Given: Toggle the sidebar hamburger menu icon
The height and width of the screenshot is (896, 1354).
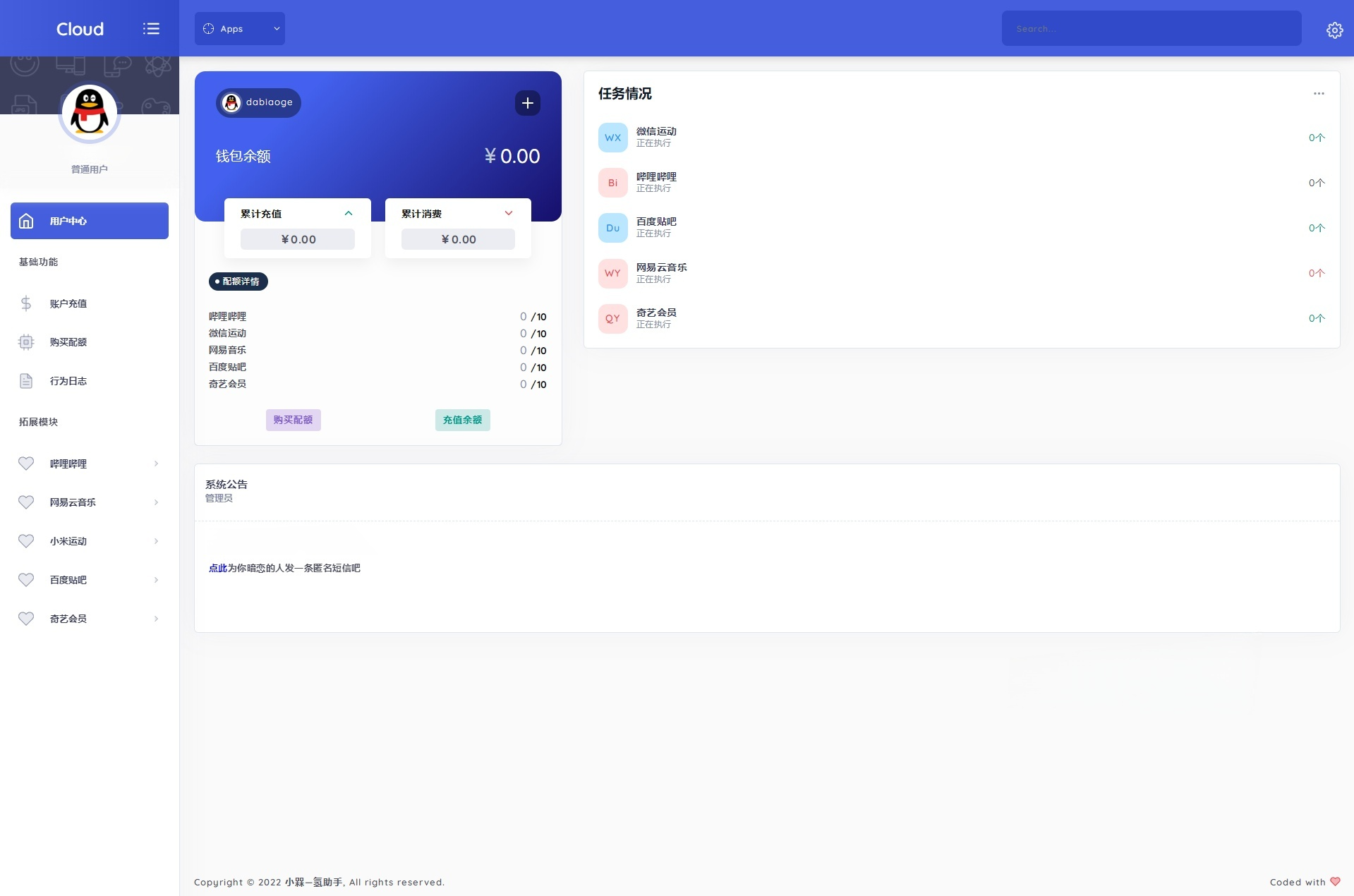Looking at the screenshot, I should pos(151,29).
